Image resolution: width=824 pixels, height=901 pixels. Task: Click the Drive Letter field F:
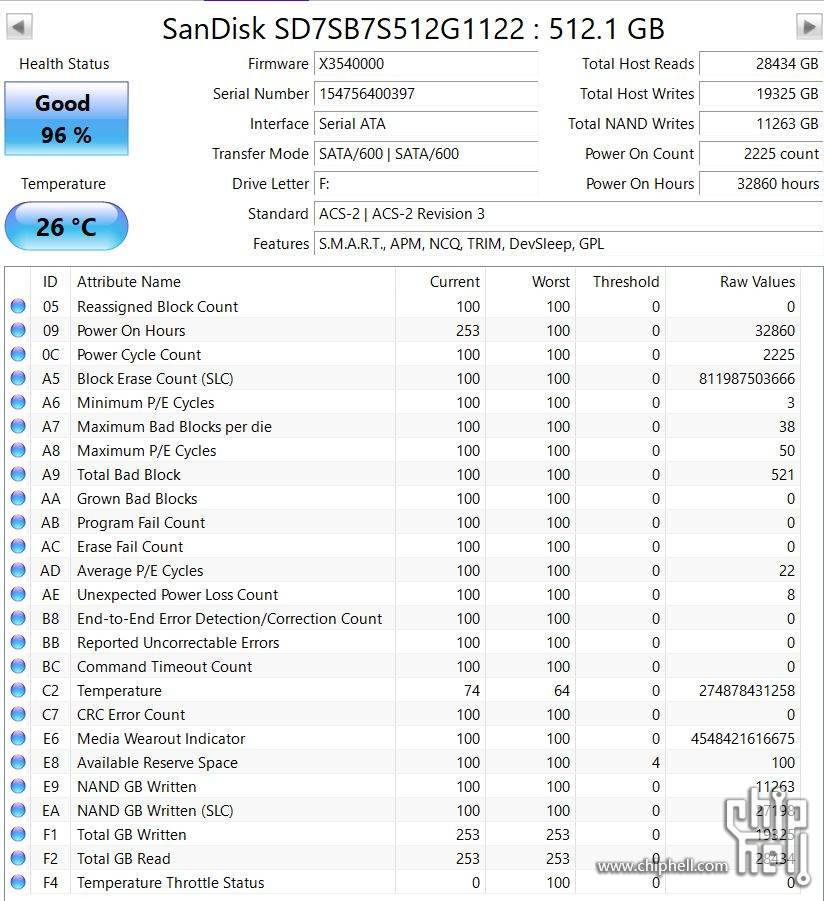426,183
